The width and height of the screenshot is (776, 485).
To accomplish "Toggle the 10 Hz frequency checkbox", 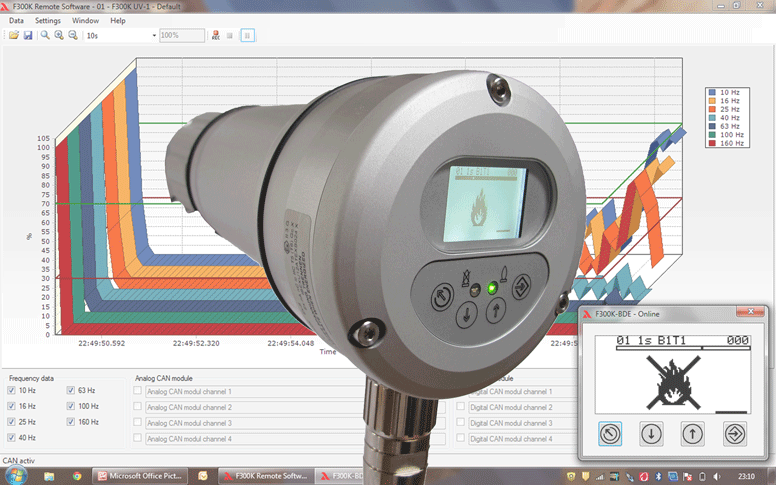I will (x=11, y=390).
